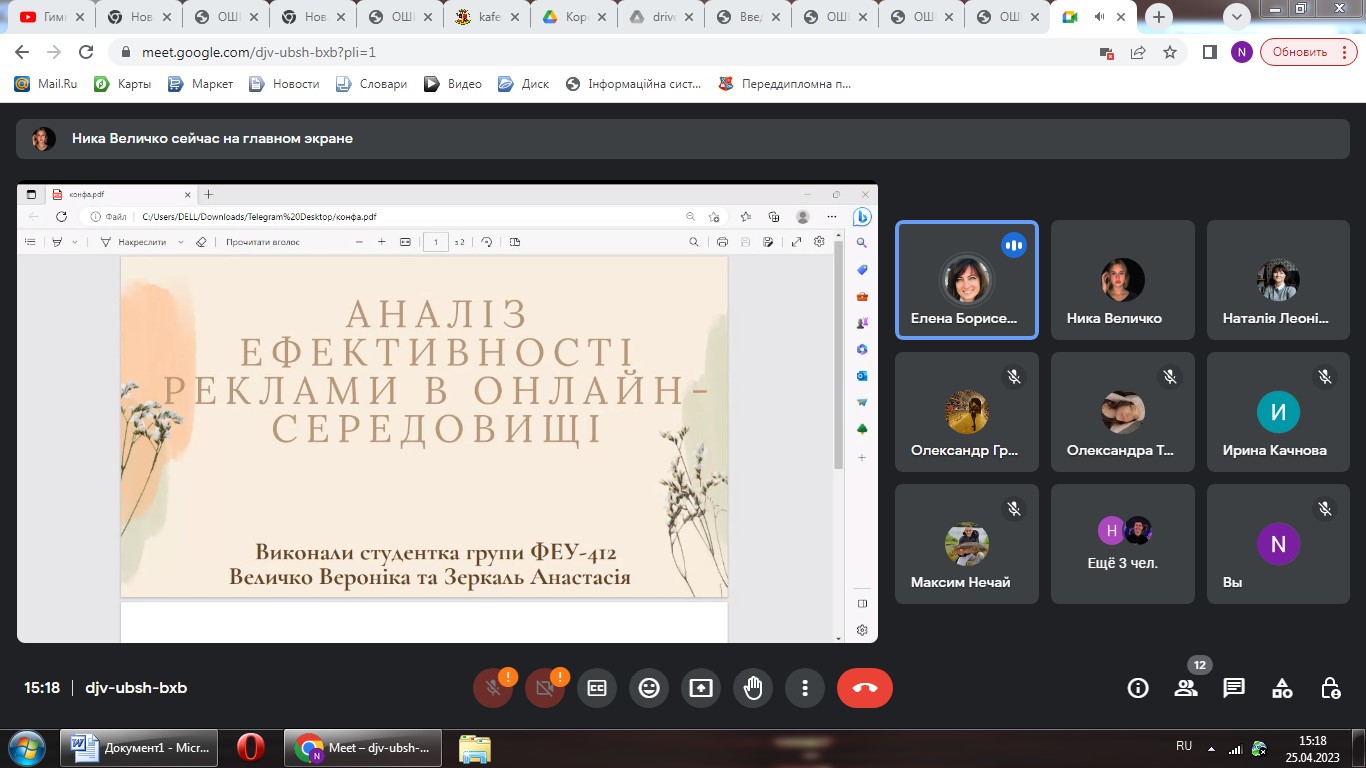The height and width of the screenshot is (768, 1366).
Task: Click the 'Обновить' update button
Action: [x=1300, y=52]
